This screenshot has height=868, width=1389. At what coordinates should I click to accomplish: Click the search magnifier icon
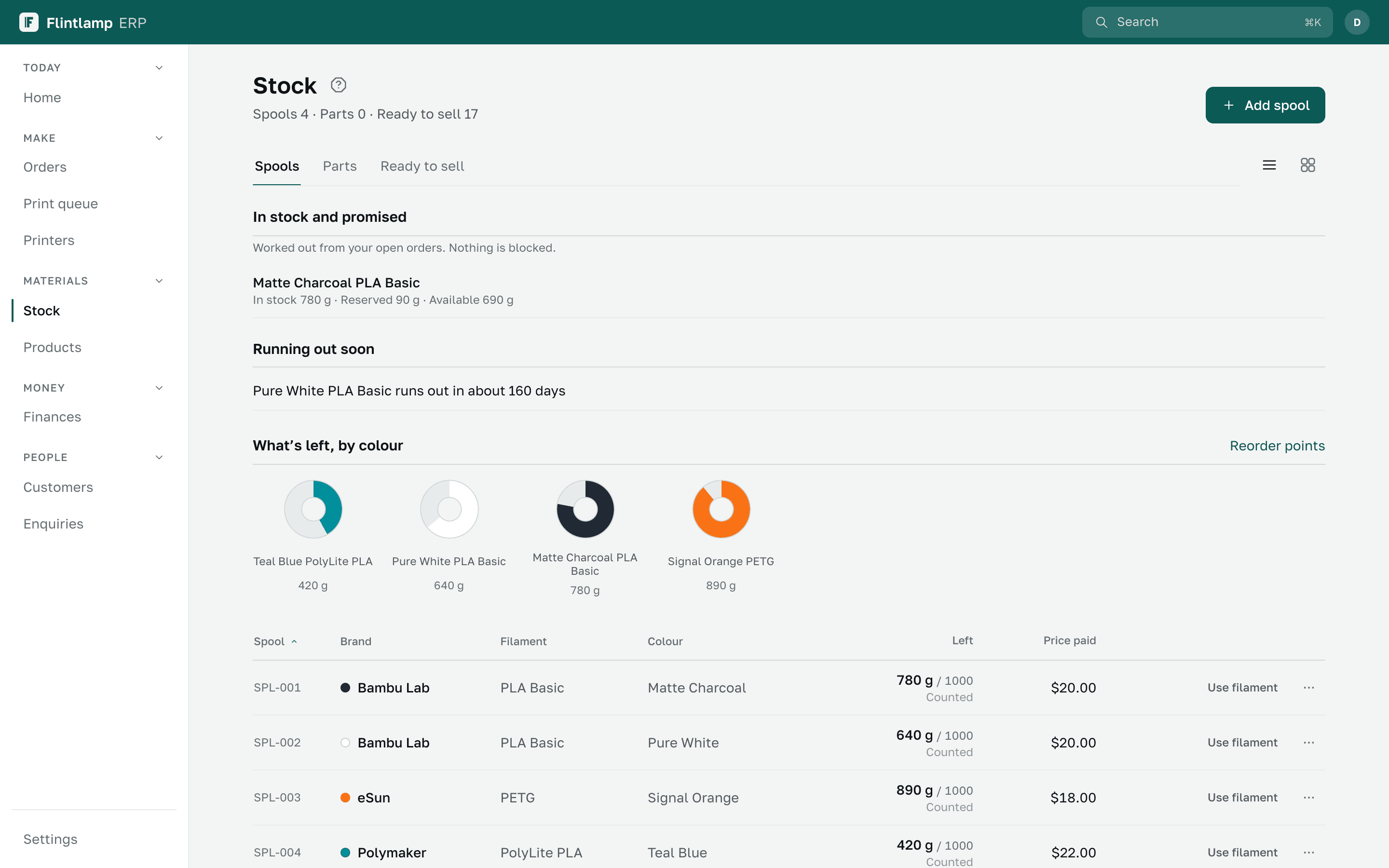click(x=1102, y=22)
